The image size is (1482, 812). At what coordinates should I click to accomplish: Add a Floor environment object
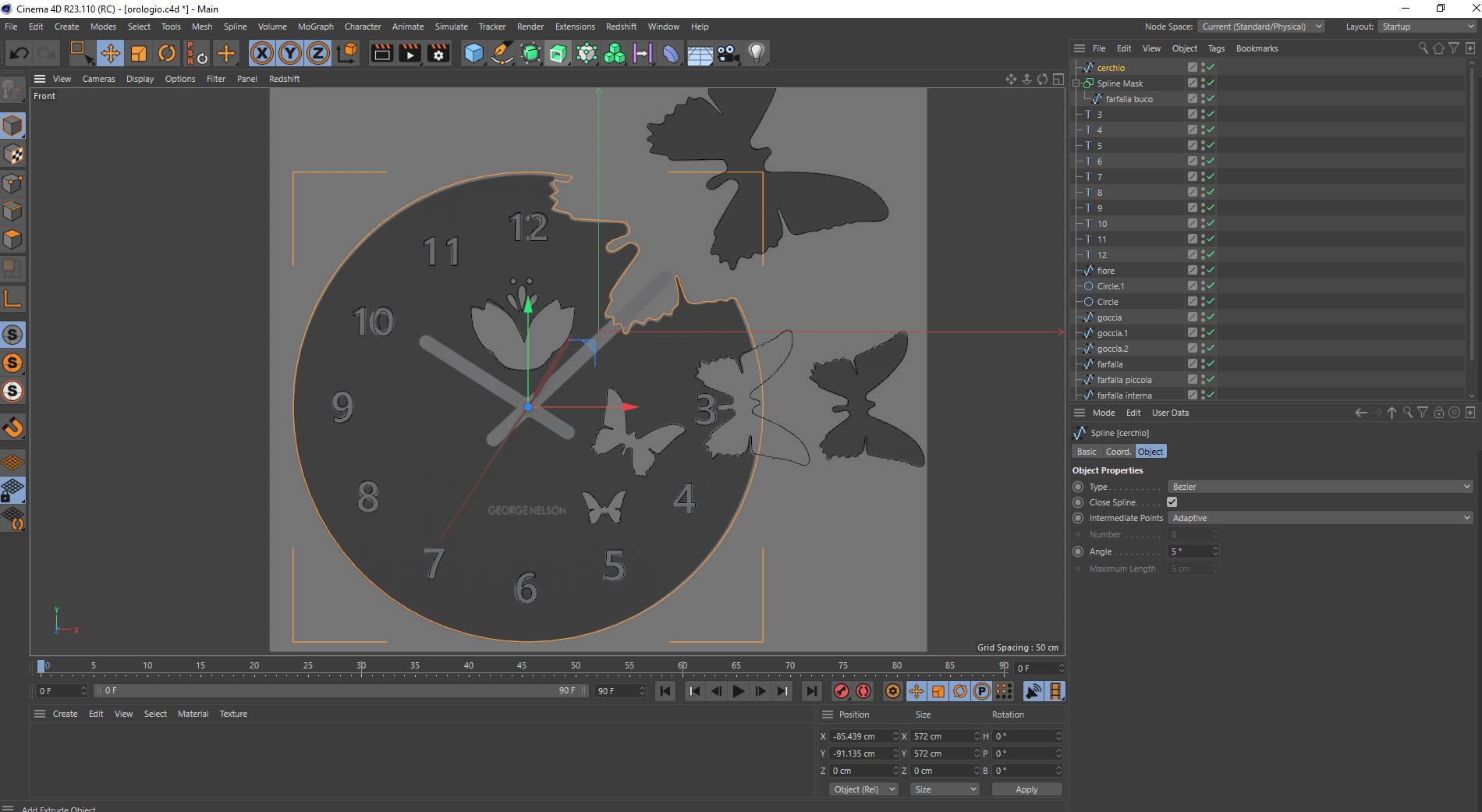(700, 53)
